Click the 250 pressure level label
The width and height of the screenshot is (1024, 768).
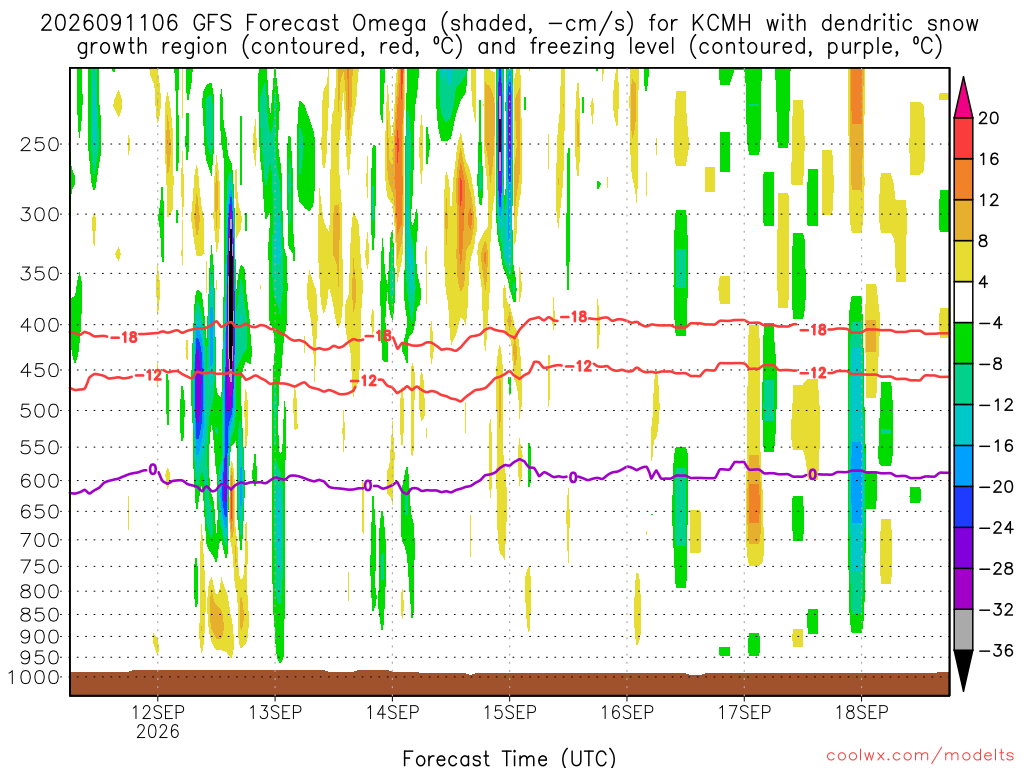(x=40, y=144)
